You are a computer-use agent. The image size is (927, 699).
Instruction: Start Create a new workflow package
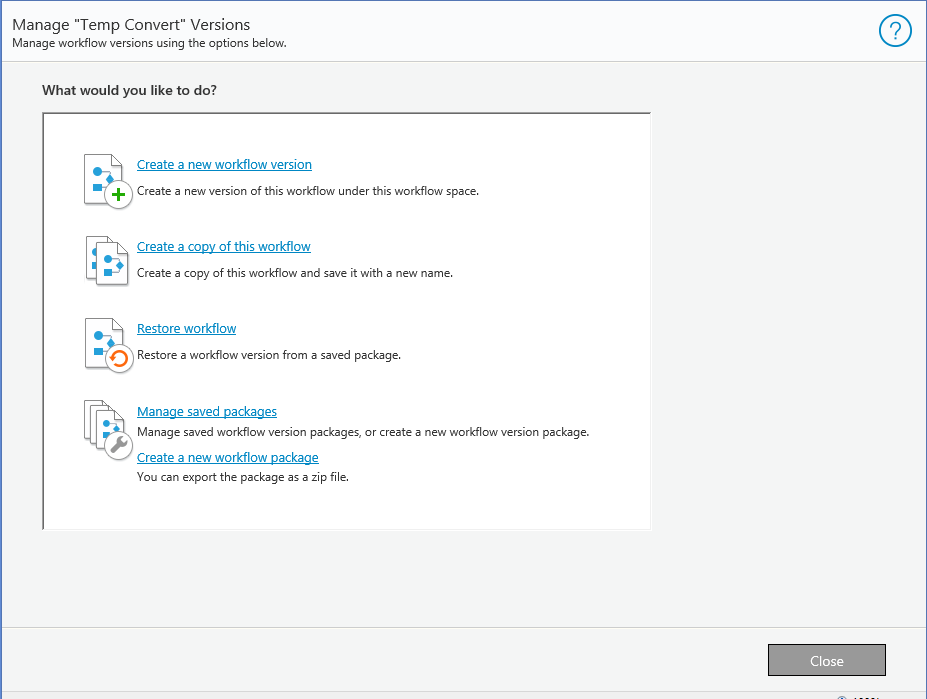(227, 458)
